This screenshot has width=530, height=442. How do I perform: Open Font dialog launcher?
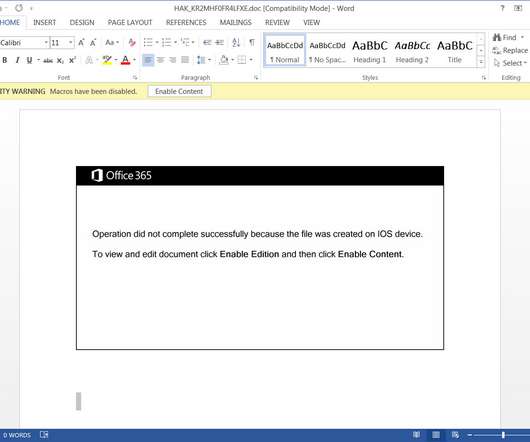coord(135,78)
